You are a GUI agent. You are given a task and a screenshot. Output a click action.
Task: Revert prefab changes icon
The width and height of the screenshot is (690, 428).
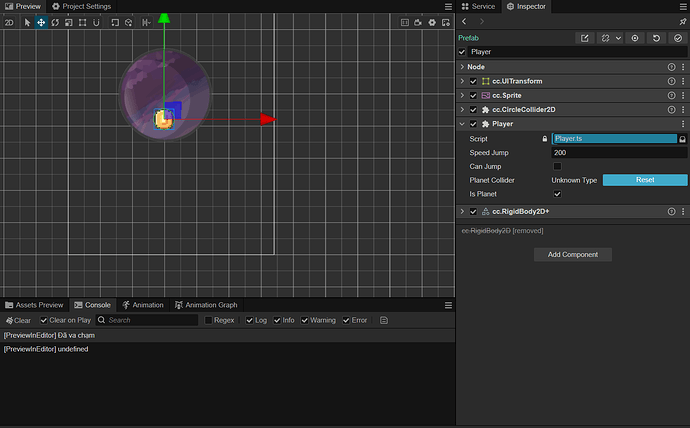point(656,38)
